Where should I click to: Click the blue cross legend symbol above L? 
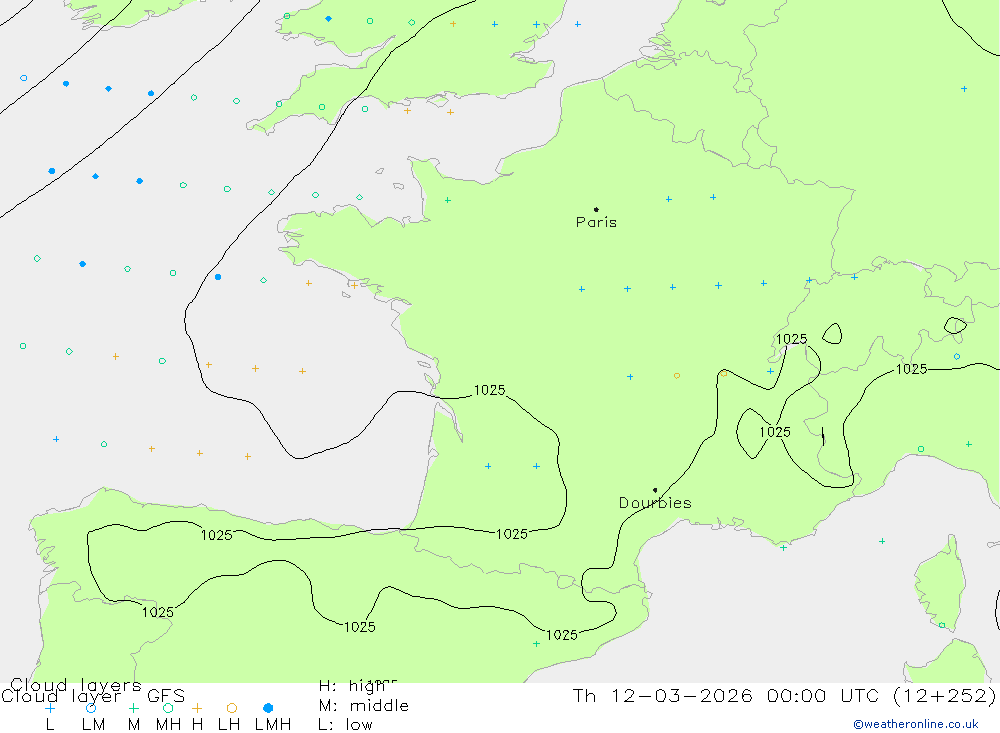coord(50,707)
